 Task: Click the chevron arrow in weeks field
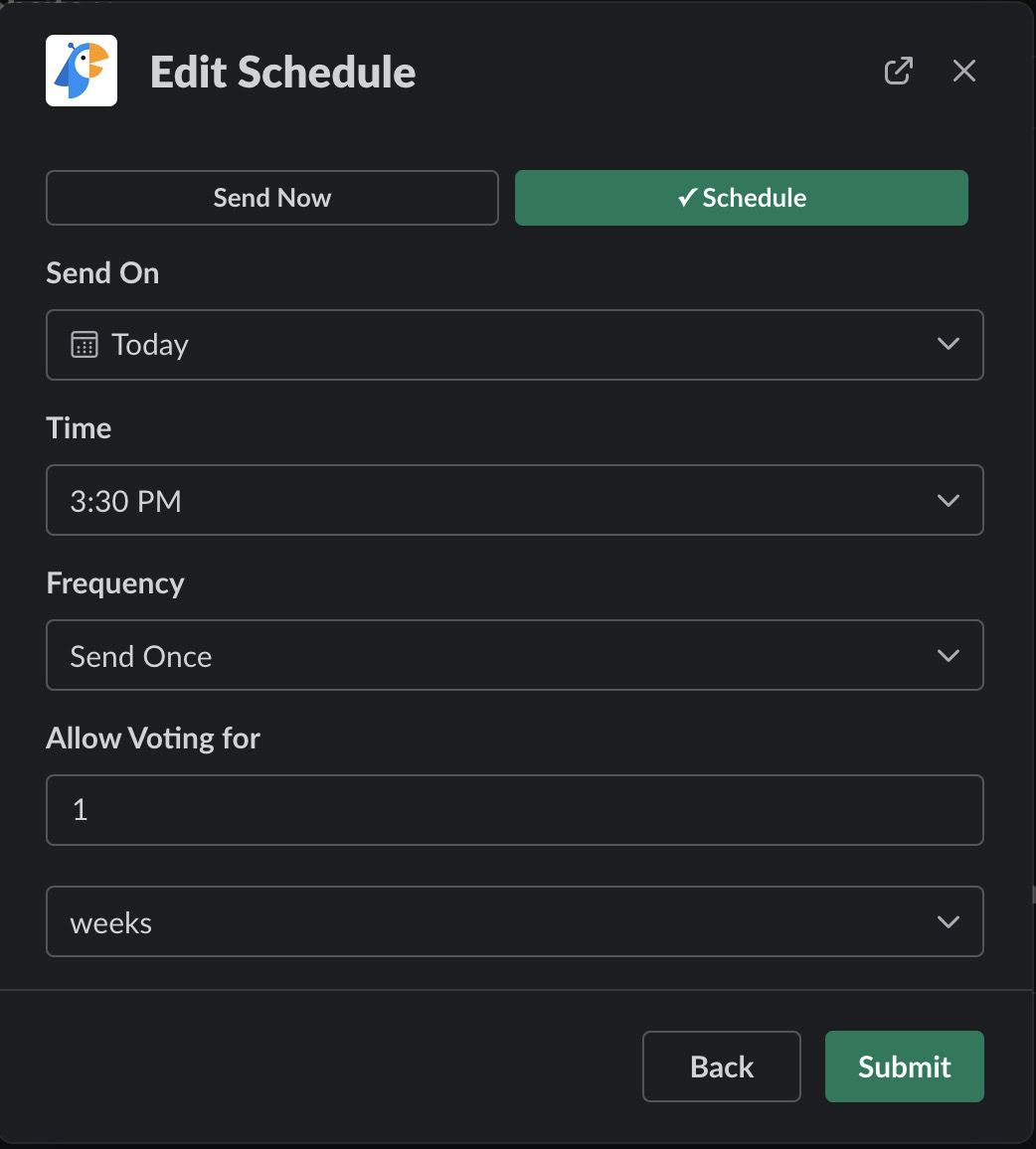[x=948, y=921]
